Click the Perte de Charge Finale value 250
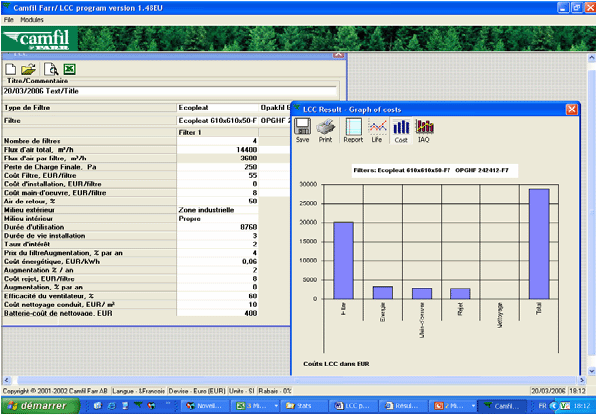Screen dimensions: 596x415 pyautogui.click(x=217, y=167)
